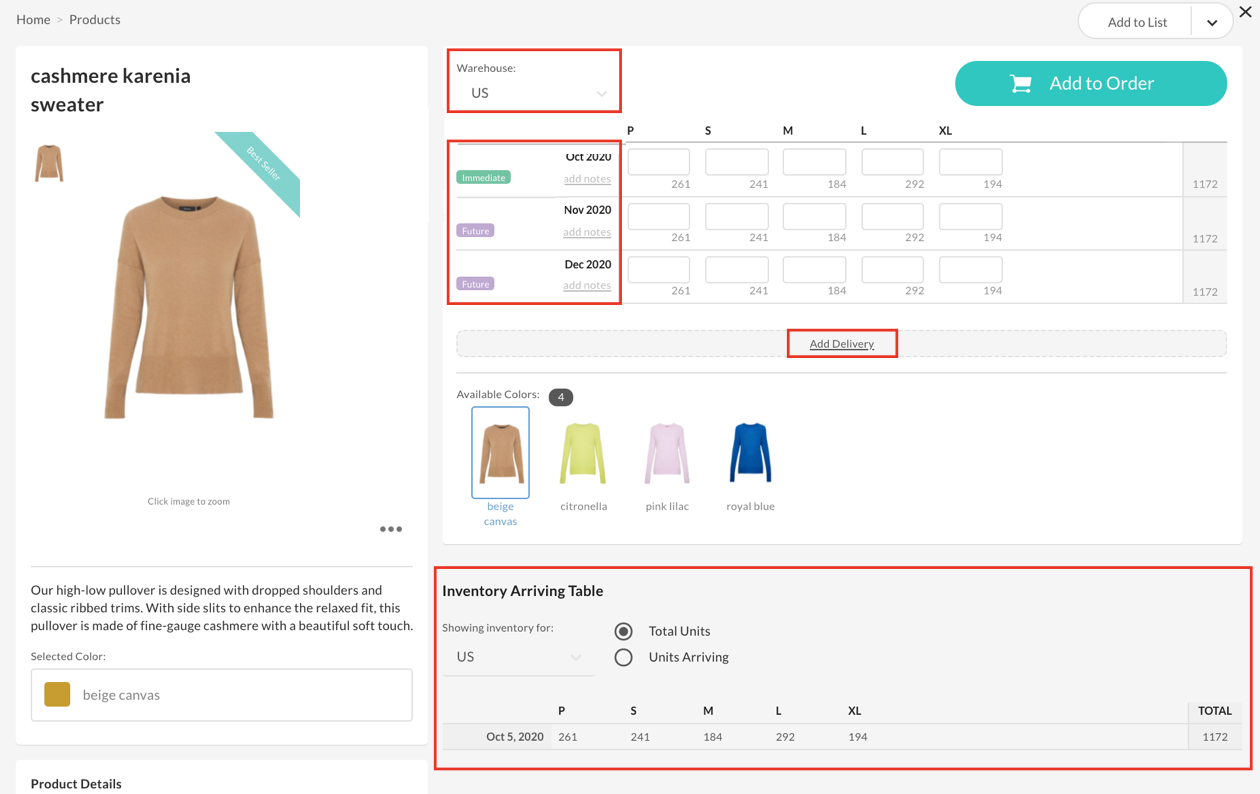The image size is (1260, 794).
Task: Navigate to Products in the breadcrumb
Action: 94,19
